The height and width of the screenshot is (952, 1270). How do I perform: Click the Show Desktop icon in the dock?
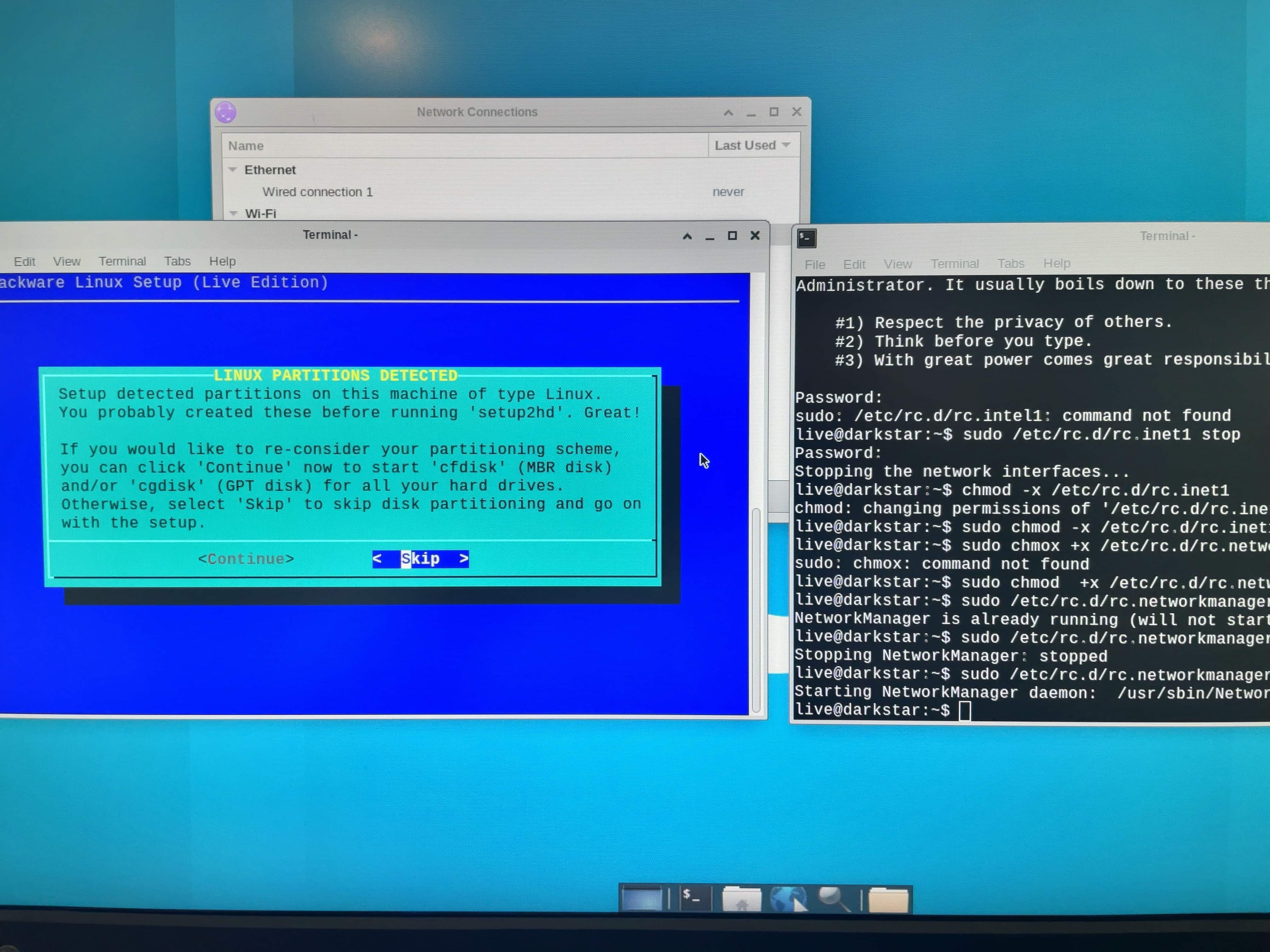click(x=642, y=898)
